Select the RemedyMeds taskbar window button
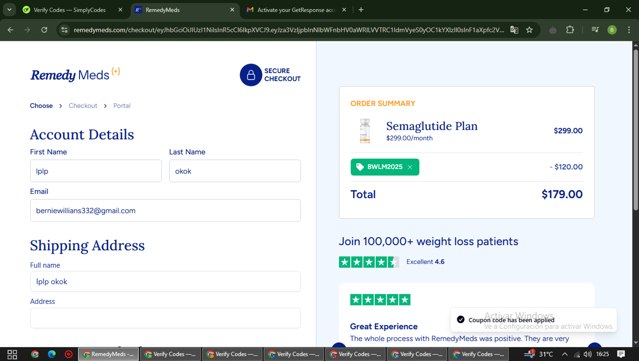Viewport: 639px width, 361px height. [108, 354]
